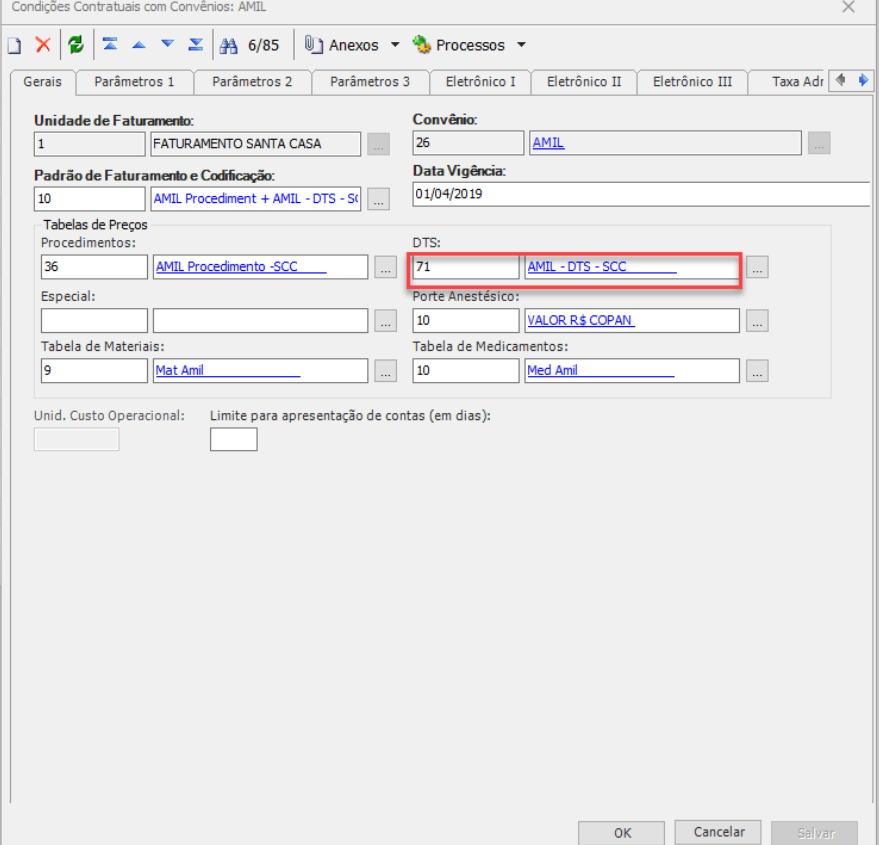Switch to the Parâmetros 2 tab

click(x=252, y=82)
